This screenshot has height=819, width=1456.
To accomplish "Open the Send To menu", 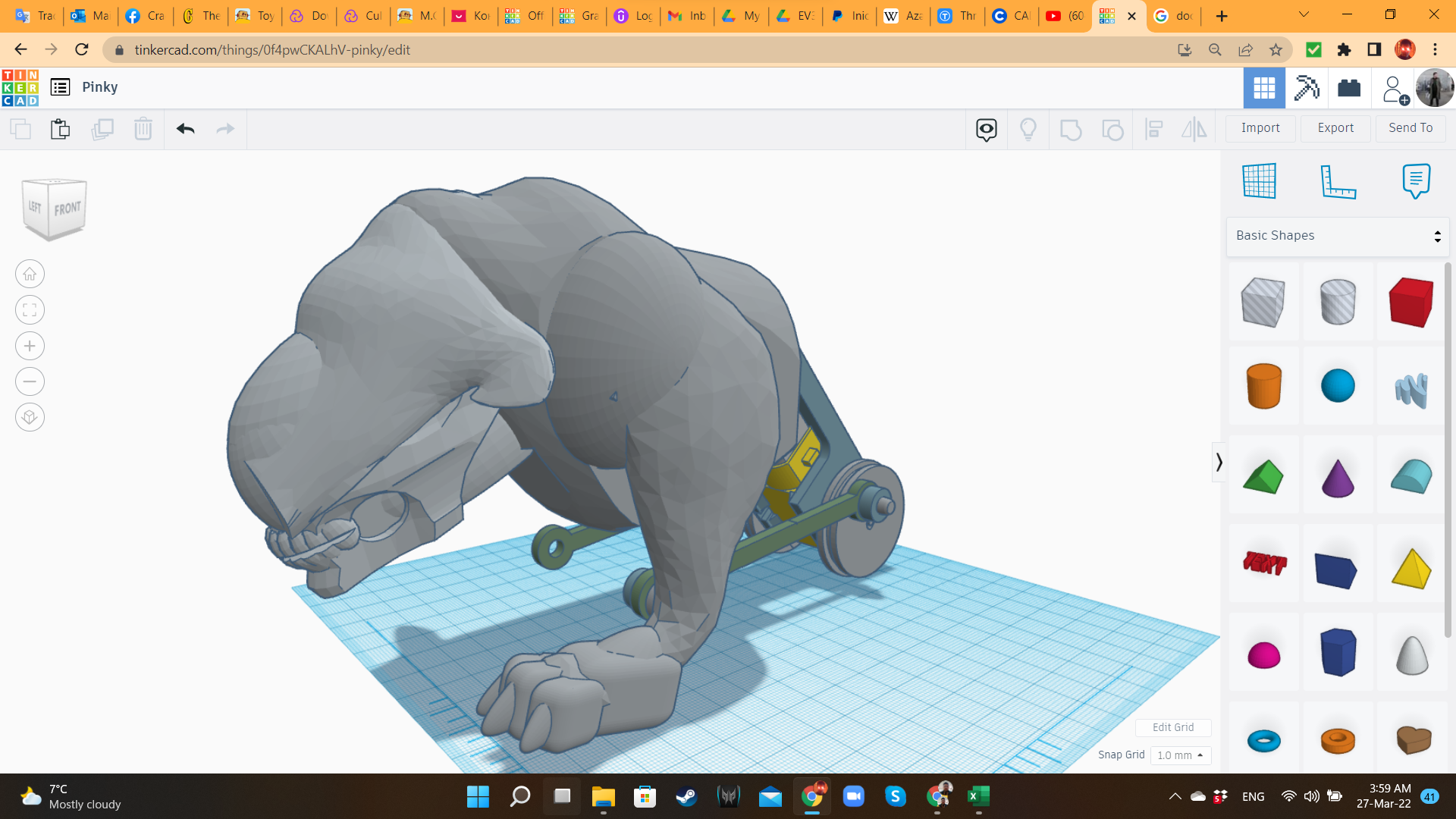I will click(1410, 128).
